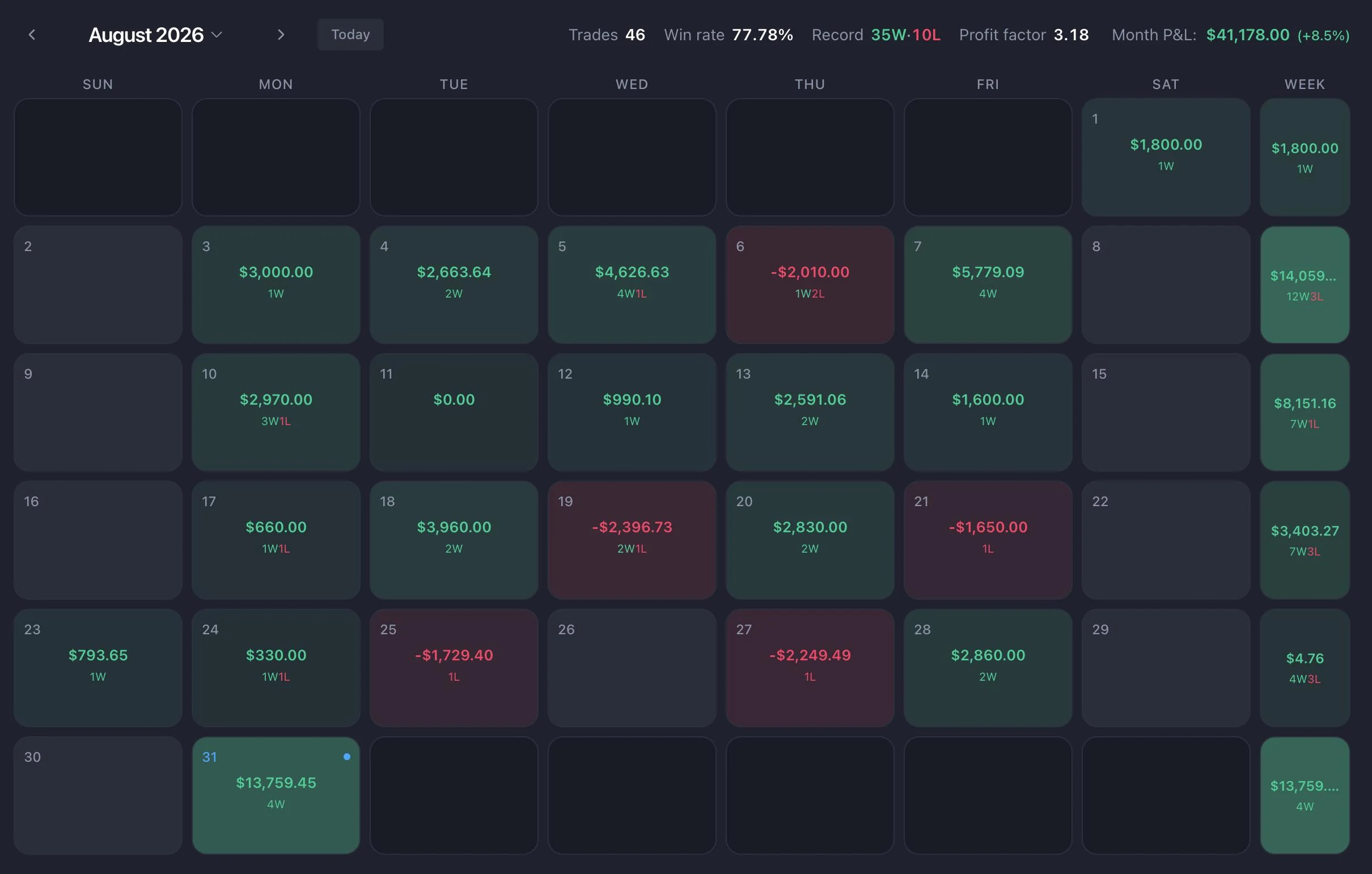Open first week summary $1,800.00 1W
1372x874 pixels.
(1305, 157)
